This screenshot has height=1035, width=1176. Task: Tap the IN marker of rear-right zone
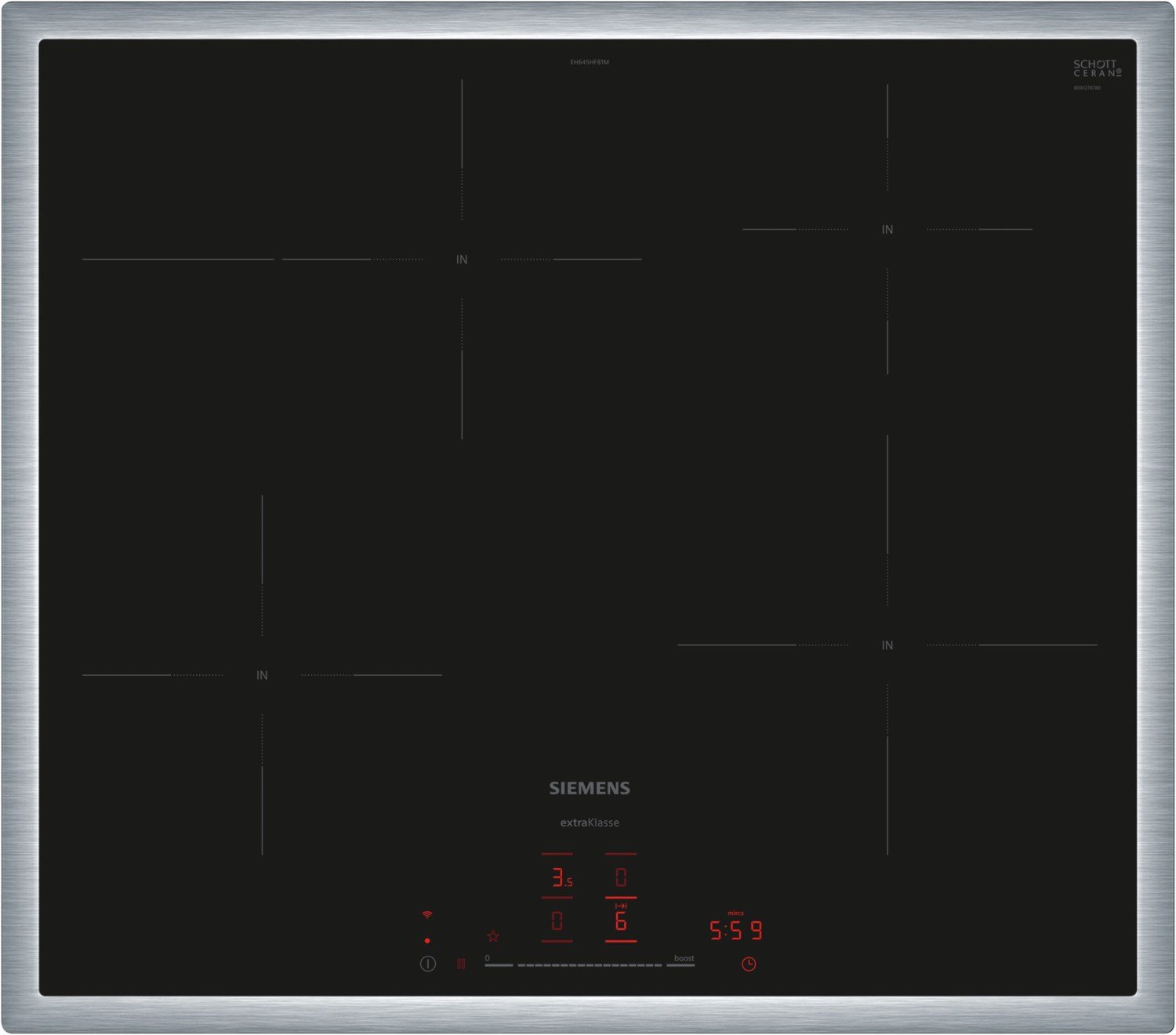(887, 230)
